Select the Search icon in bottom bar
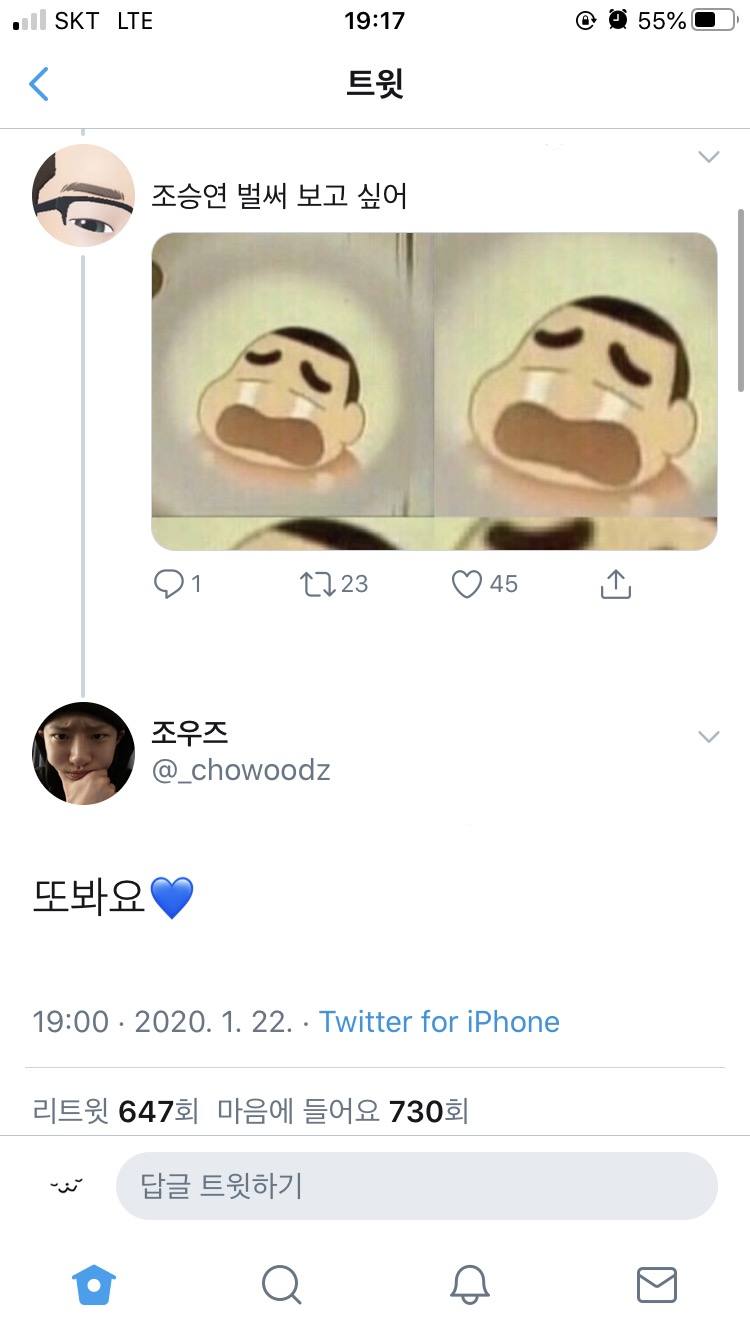Screen dimensions: 750x1334 (281, 1286)
